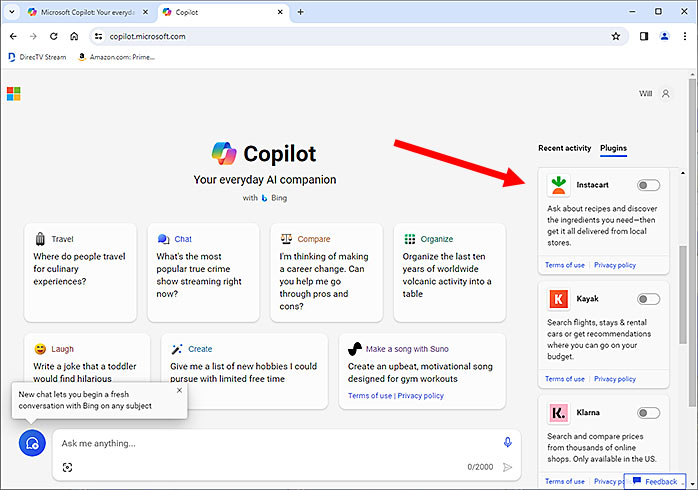Select the Plugins tab
Image resolution: width=698 pixels, height=490 pixels.
613,148
